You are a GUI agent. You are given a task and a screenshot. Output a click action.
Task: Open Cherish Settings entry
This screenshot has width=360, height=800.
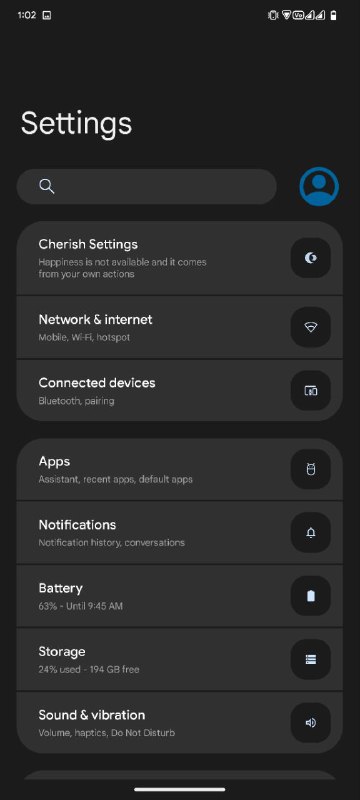coord(179,258)
